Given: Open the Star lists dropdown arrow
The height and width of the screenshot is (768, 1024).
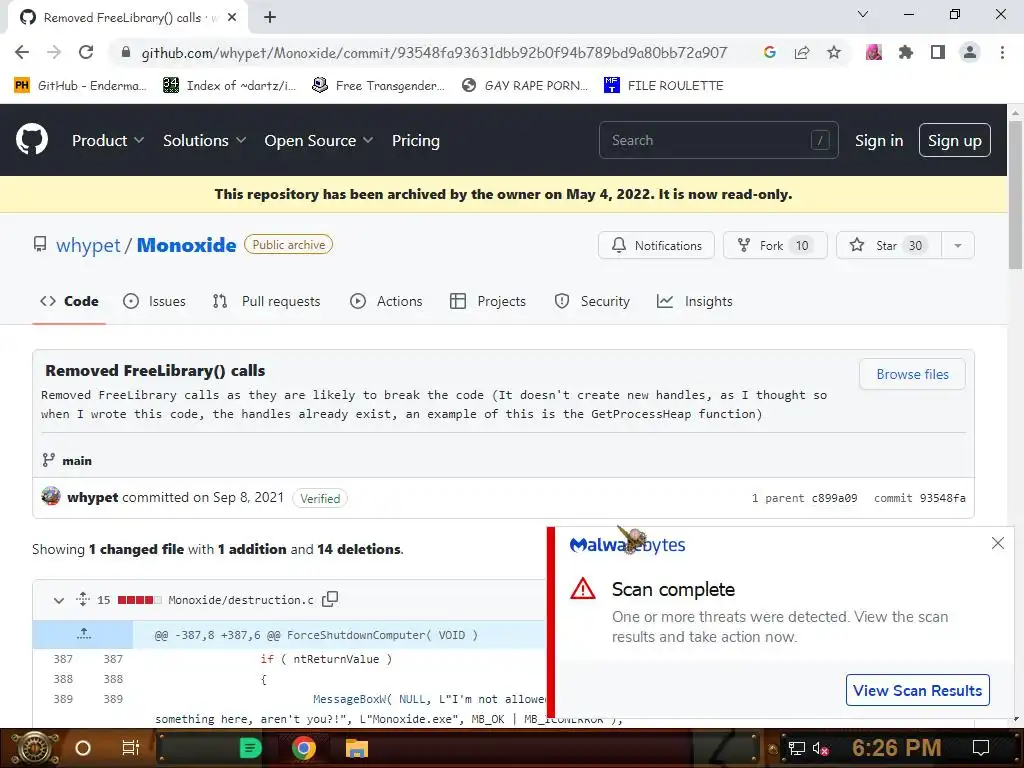Looking at the screenshot, I should [x=957, y=246].
